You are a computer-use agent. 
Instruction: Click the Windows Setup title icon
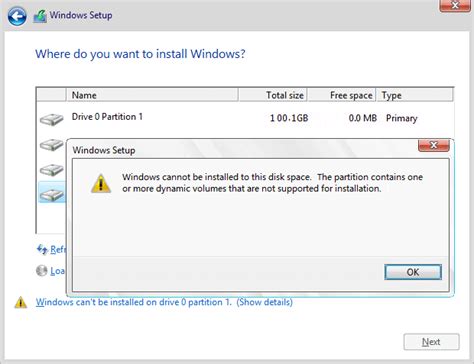click(40, 16)
